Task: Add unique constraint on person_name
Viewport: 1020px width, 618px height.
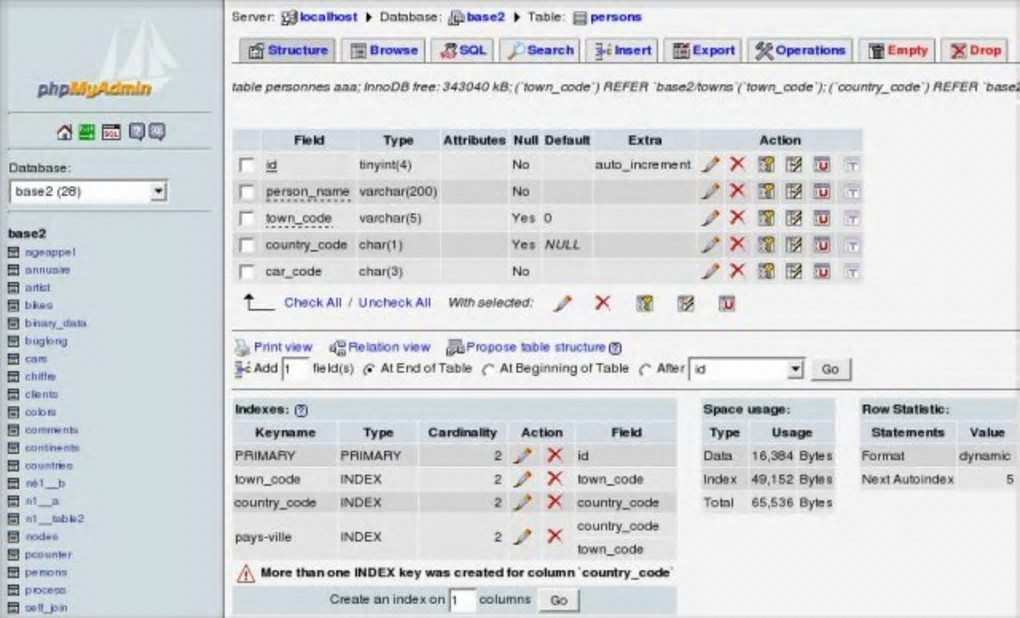Action: click(x=822, y=192)
